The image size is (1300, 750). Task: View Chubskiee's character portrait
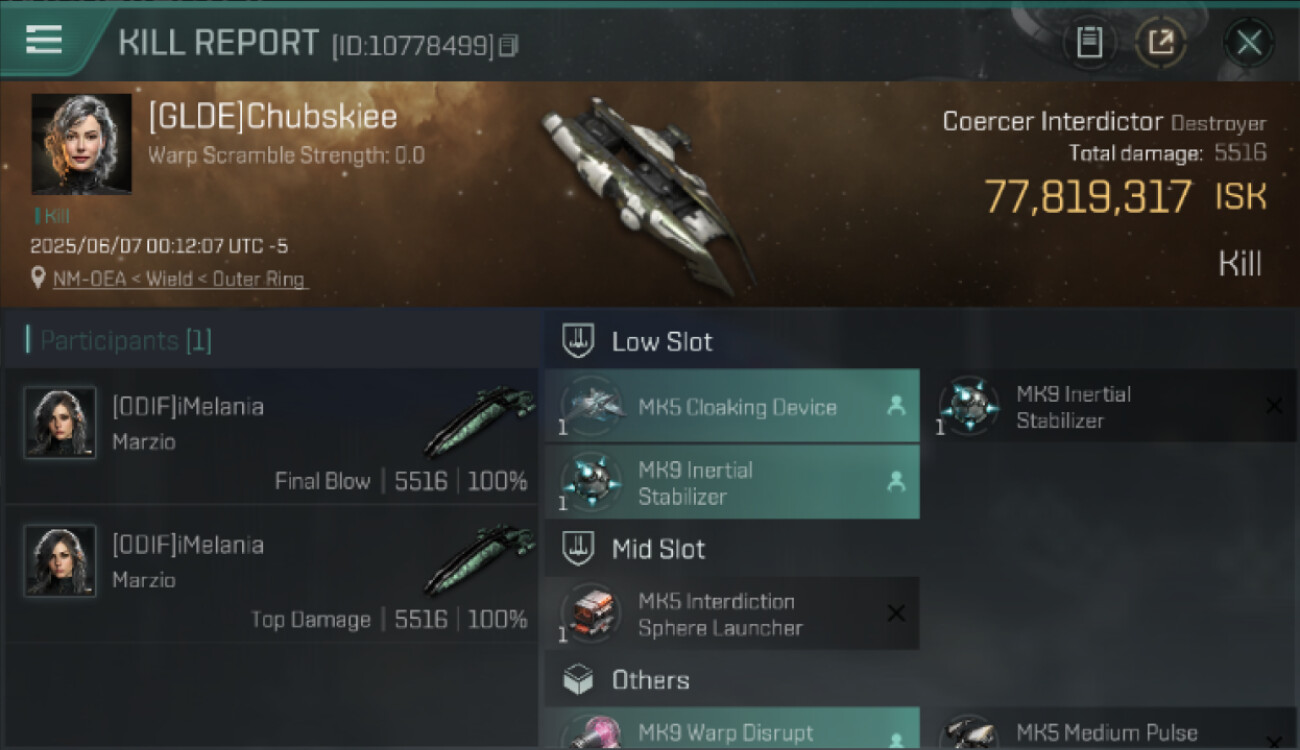(x=82, y=144)
